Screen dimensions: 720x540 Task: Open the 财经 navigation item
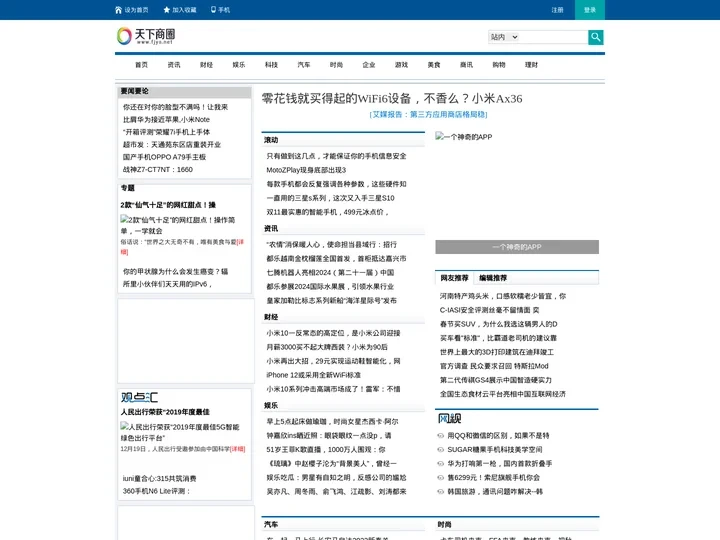[207, 65]
